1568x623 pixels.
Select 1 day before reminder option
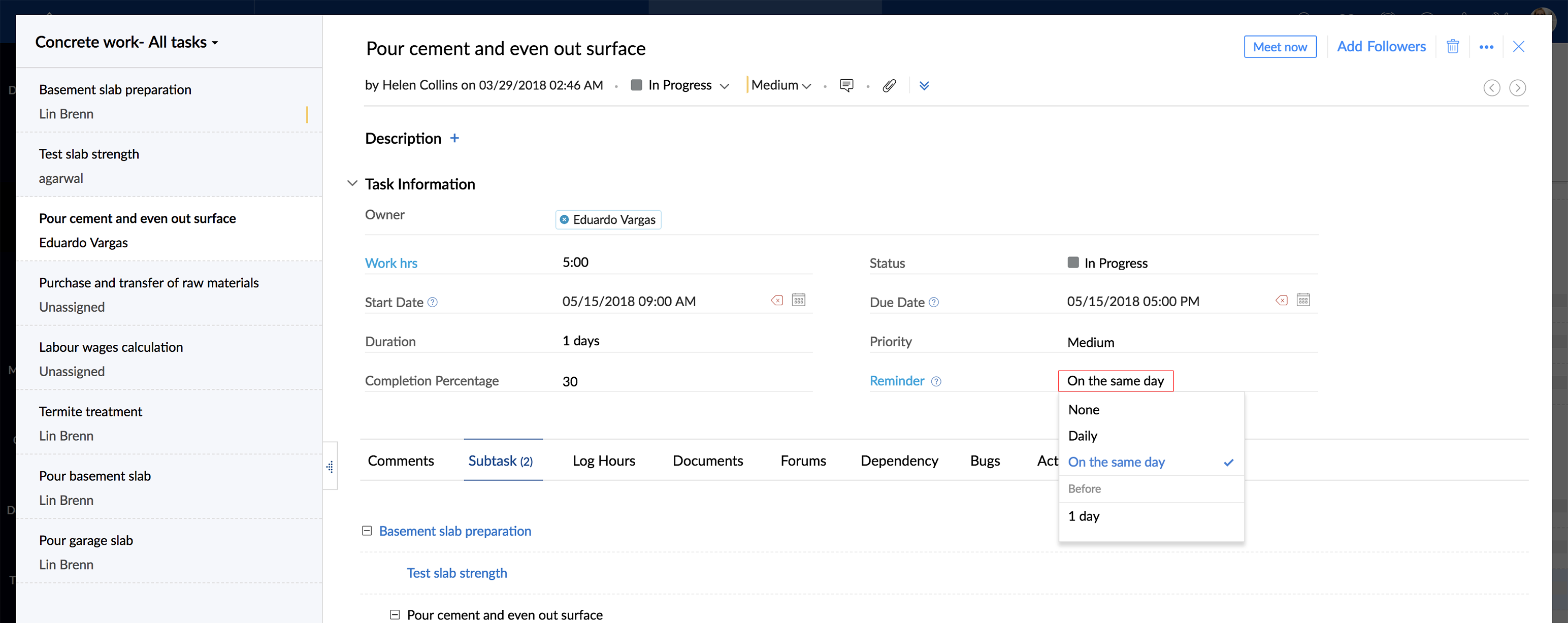click(x=1151, y=516)
